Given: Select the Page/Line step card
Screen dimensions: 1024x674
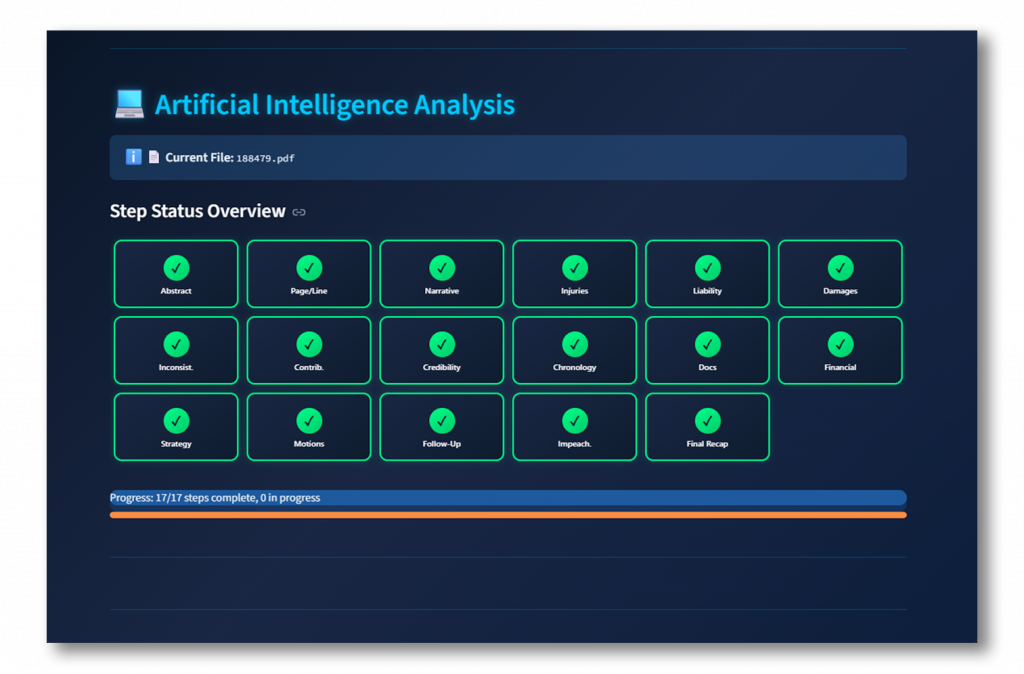Looking at the screenshot, I should pos(309,274).
